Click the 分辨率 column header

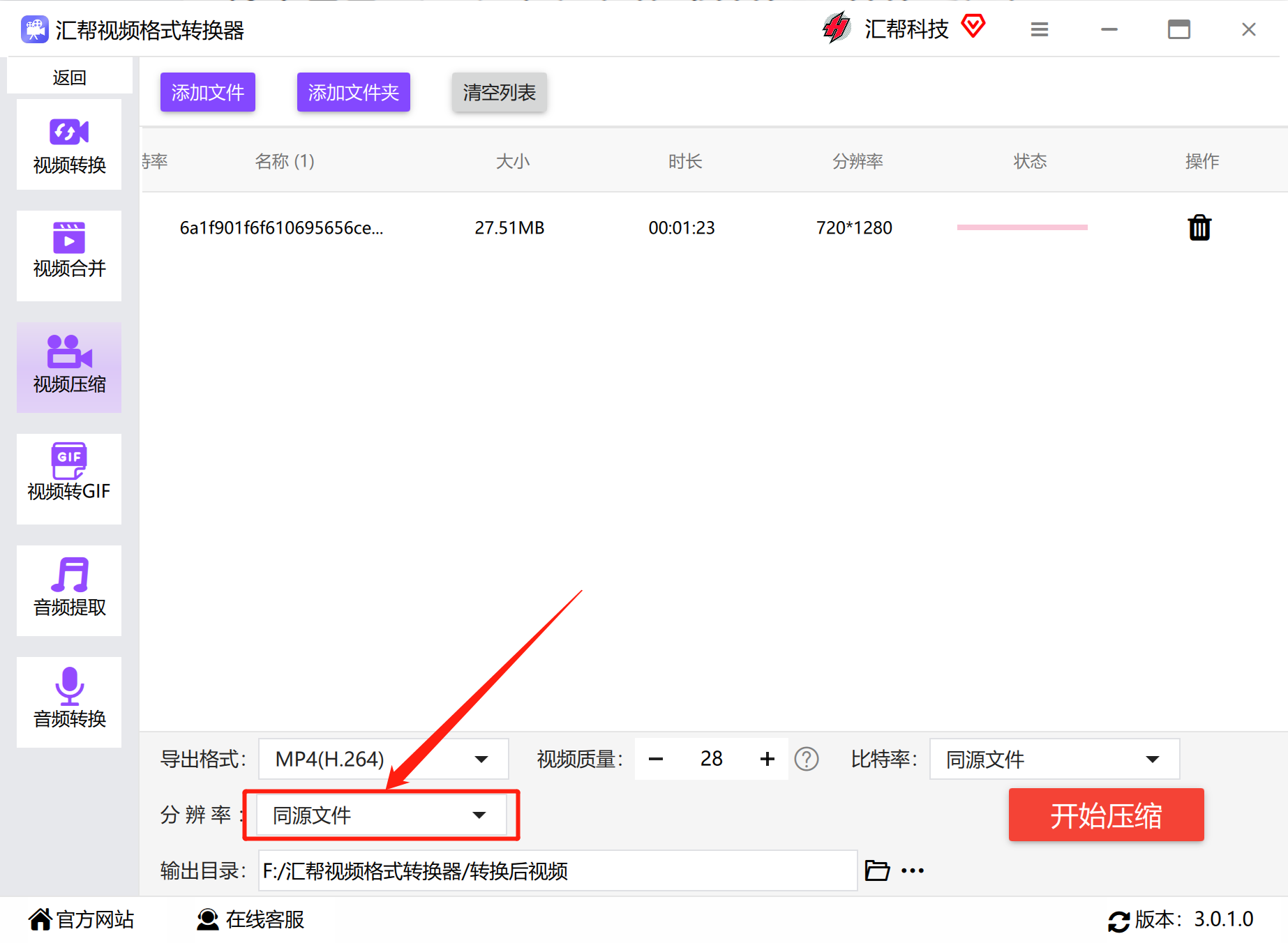[858, 161]
